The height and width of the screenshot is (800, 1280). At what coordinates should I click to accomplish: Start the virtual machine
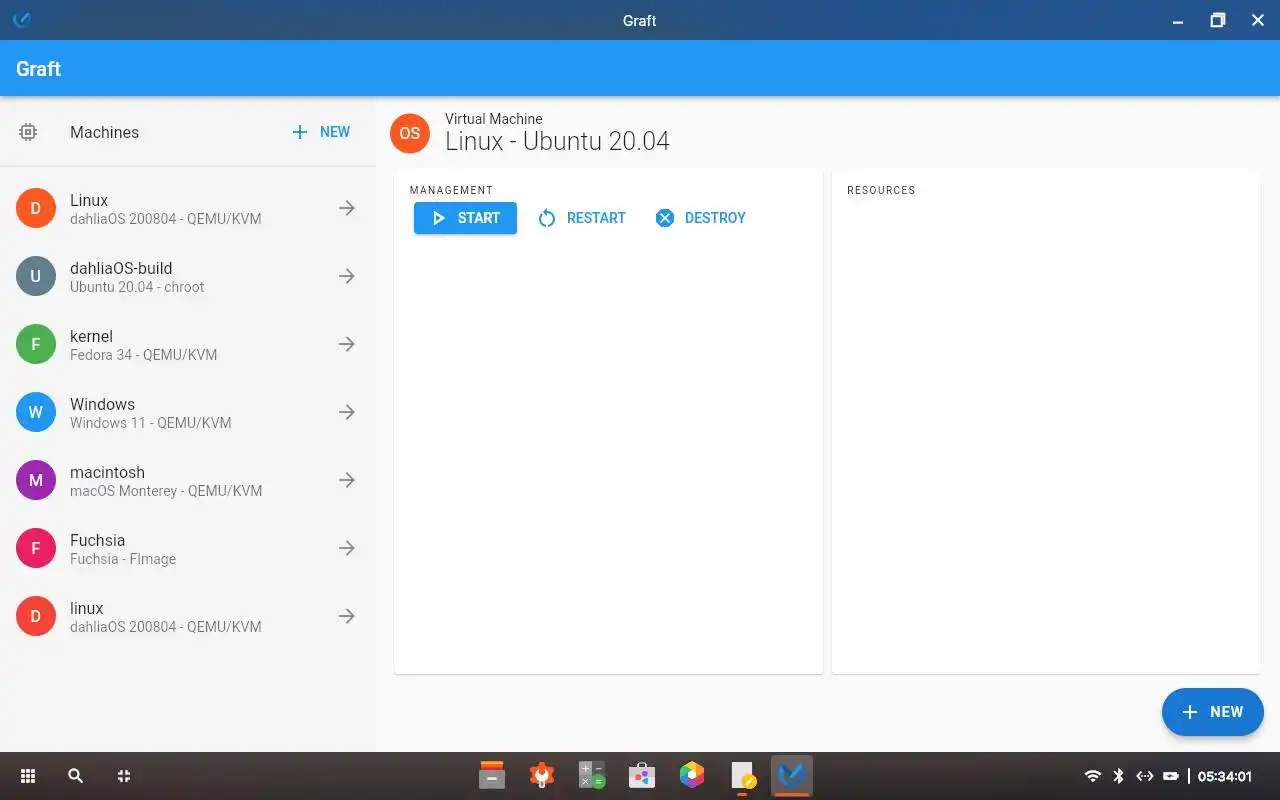[x=465, y=218]
